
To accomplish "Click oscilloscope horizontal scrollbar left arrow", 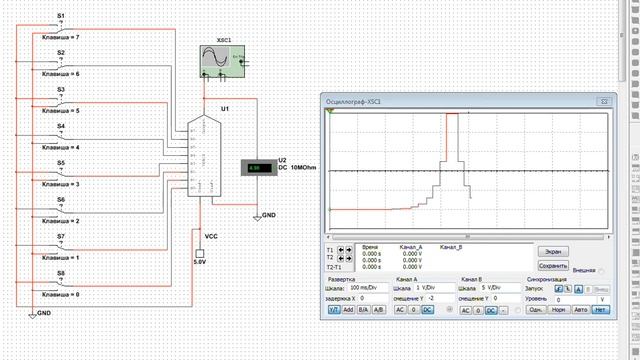I will 328,237.
